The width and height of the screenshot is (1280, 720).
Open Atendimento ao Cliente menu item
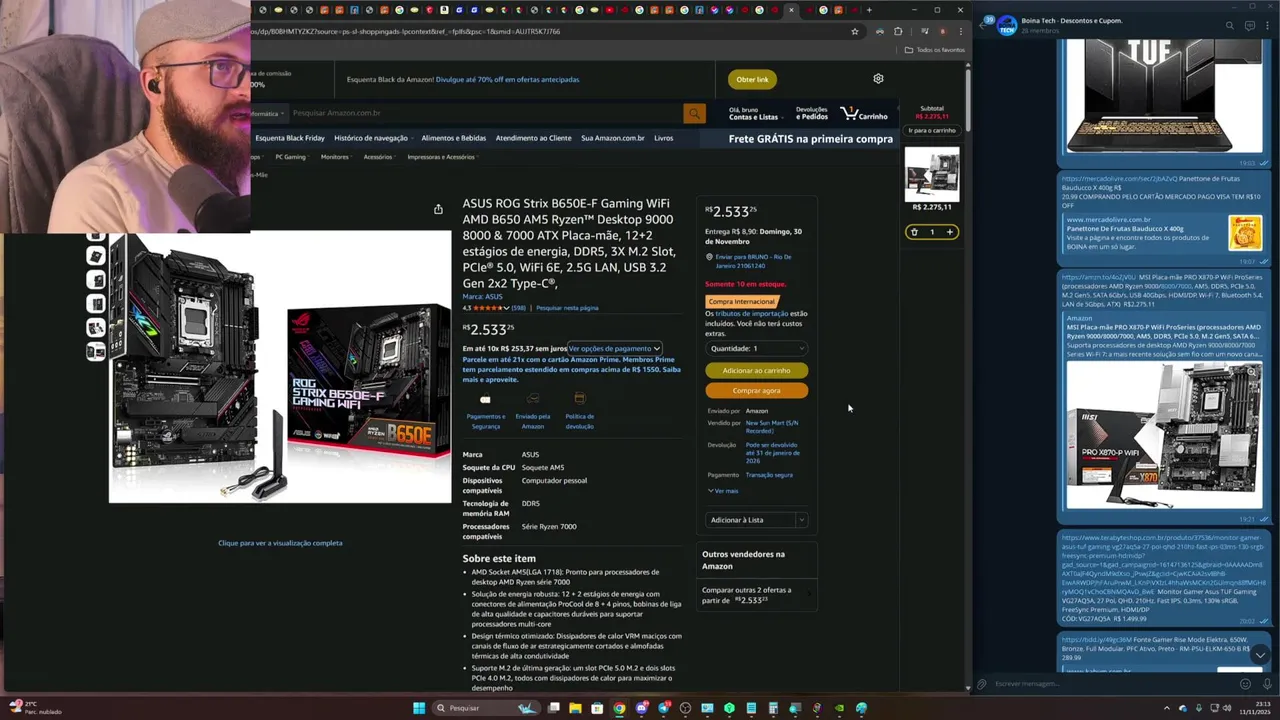pyautogui.click(x=534, y=138)
